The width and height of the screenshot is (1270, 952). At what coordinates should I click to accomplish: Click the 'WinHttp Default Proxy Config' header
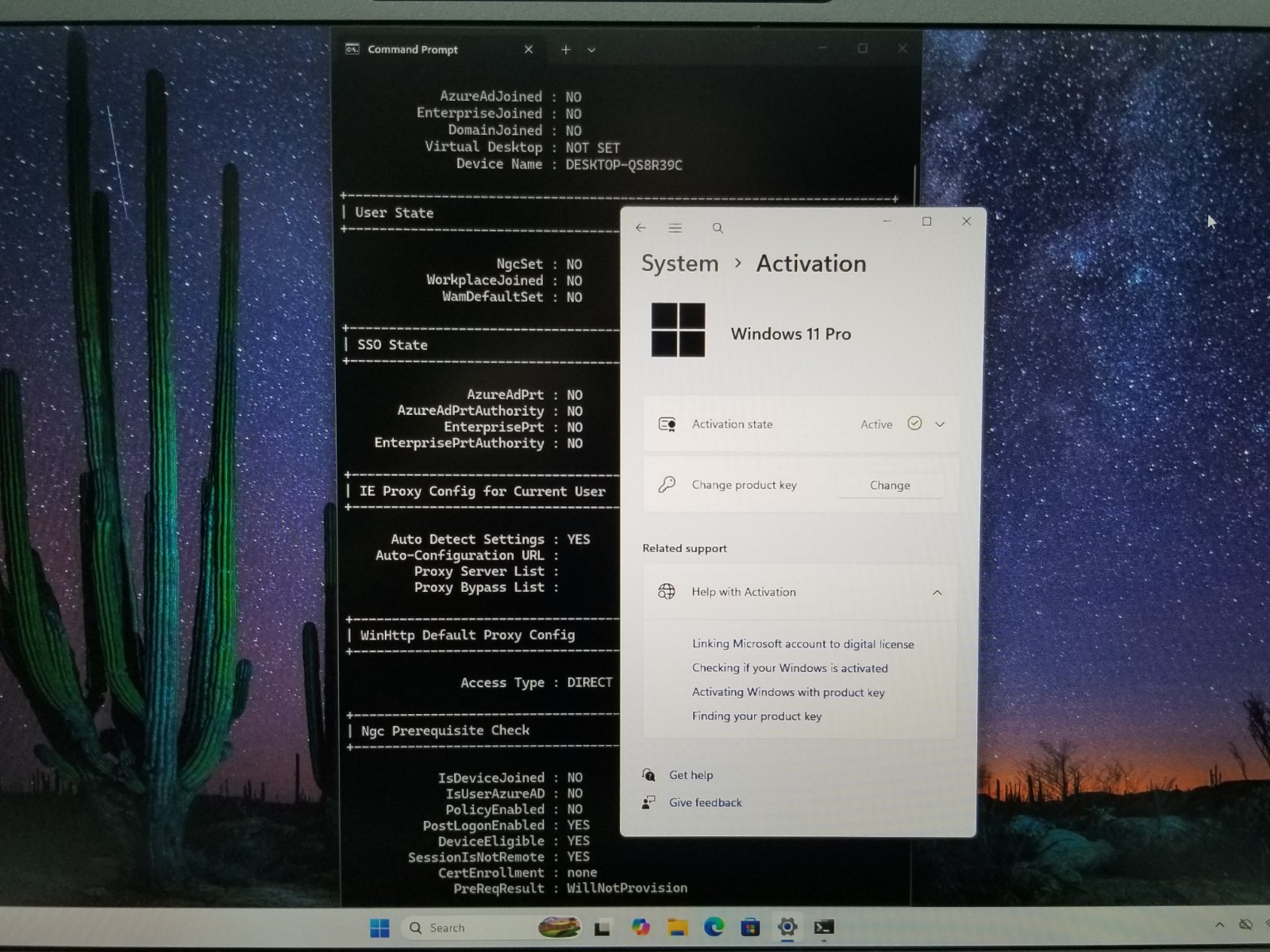(x=467, y=635)
